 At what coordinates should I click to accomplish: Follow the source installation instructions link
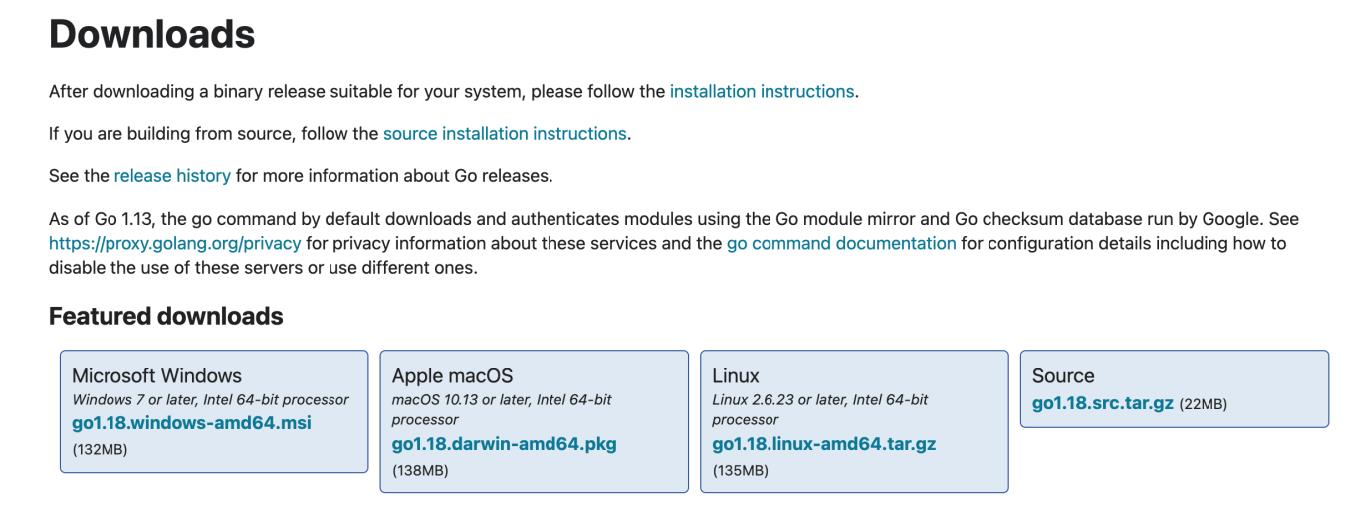click(x=505, y=133)
